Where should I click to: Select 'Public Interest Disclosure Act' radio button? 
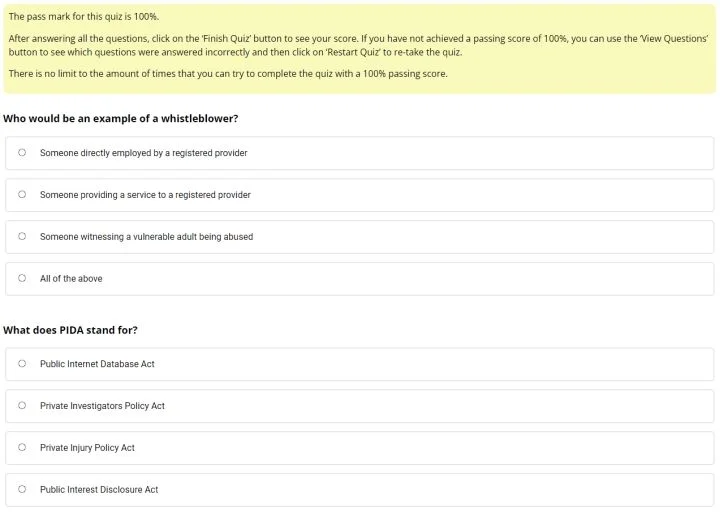coord(22,490)
